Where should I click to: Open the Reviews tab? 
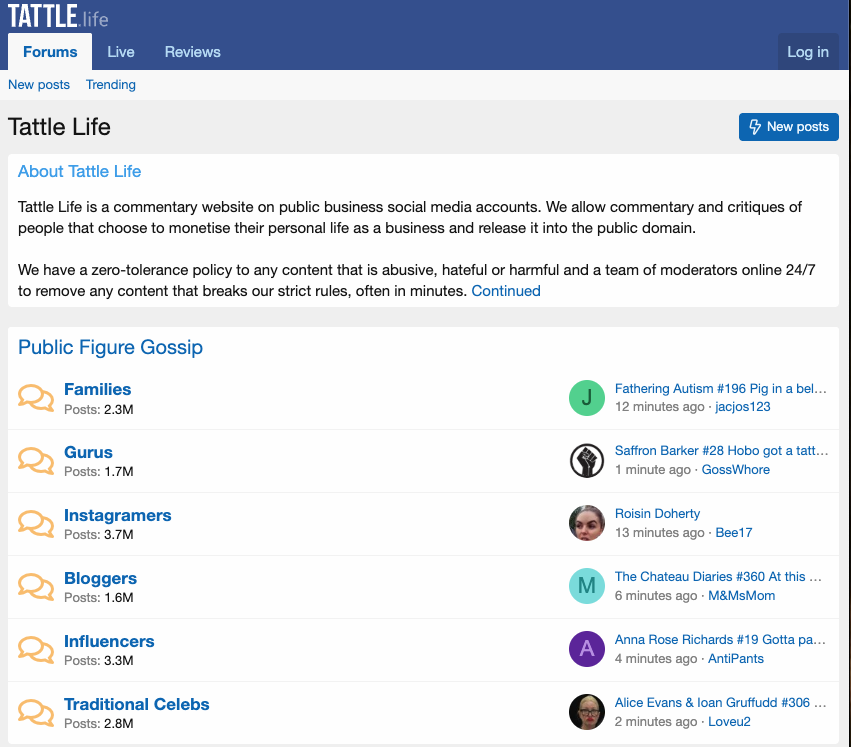pos(193,52)
